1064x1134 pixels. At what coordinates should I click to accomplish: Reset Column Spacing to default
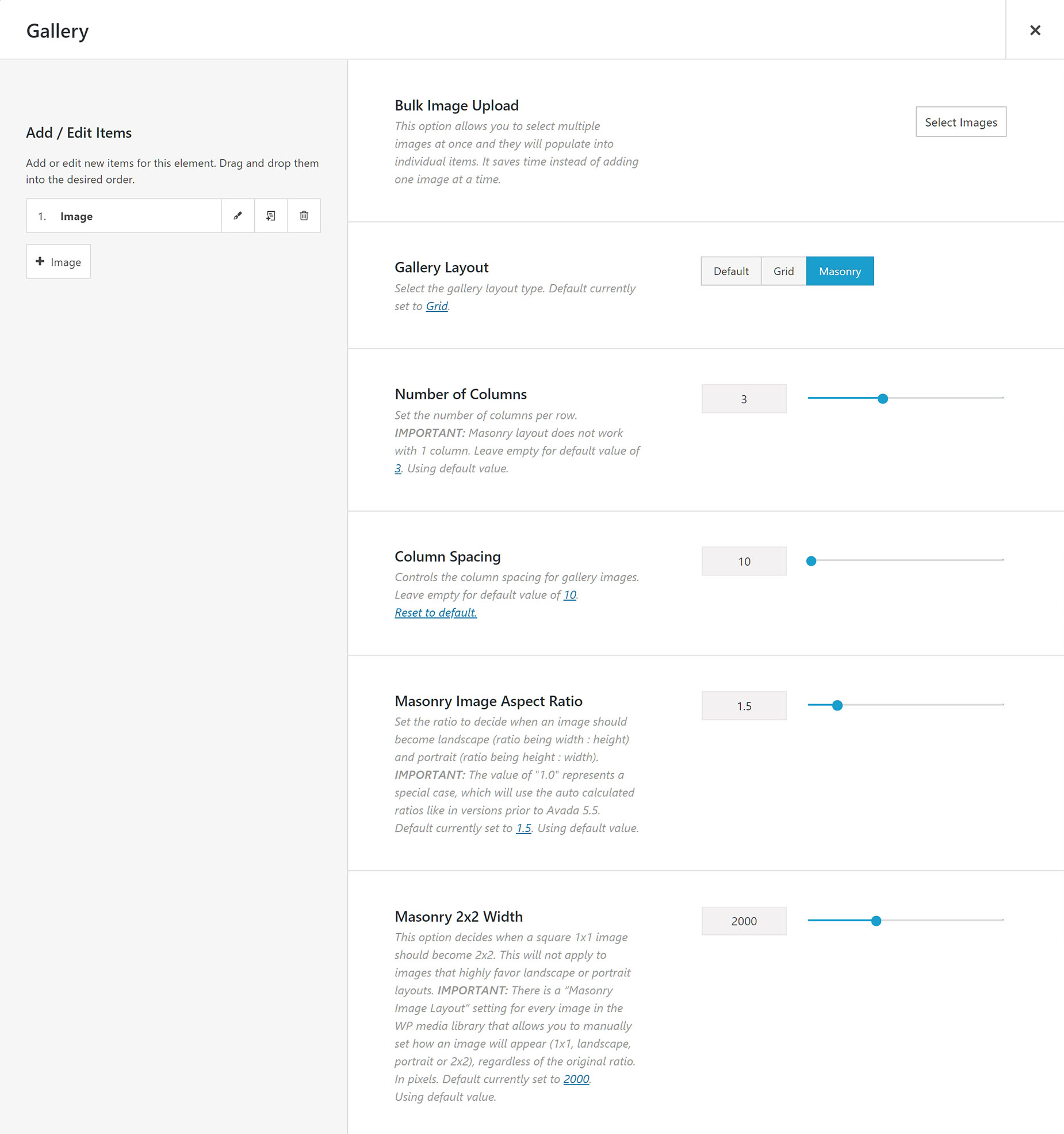coord(435,613)
